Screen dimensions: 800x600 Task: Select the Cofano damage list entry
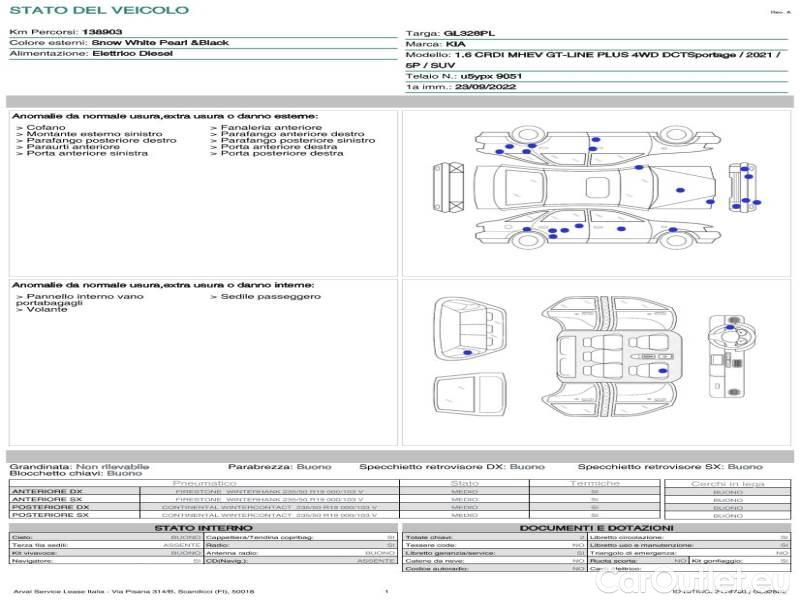[x=45, y=128]
